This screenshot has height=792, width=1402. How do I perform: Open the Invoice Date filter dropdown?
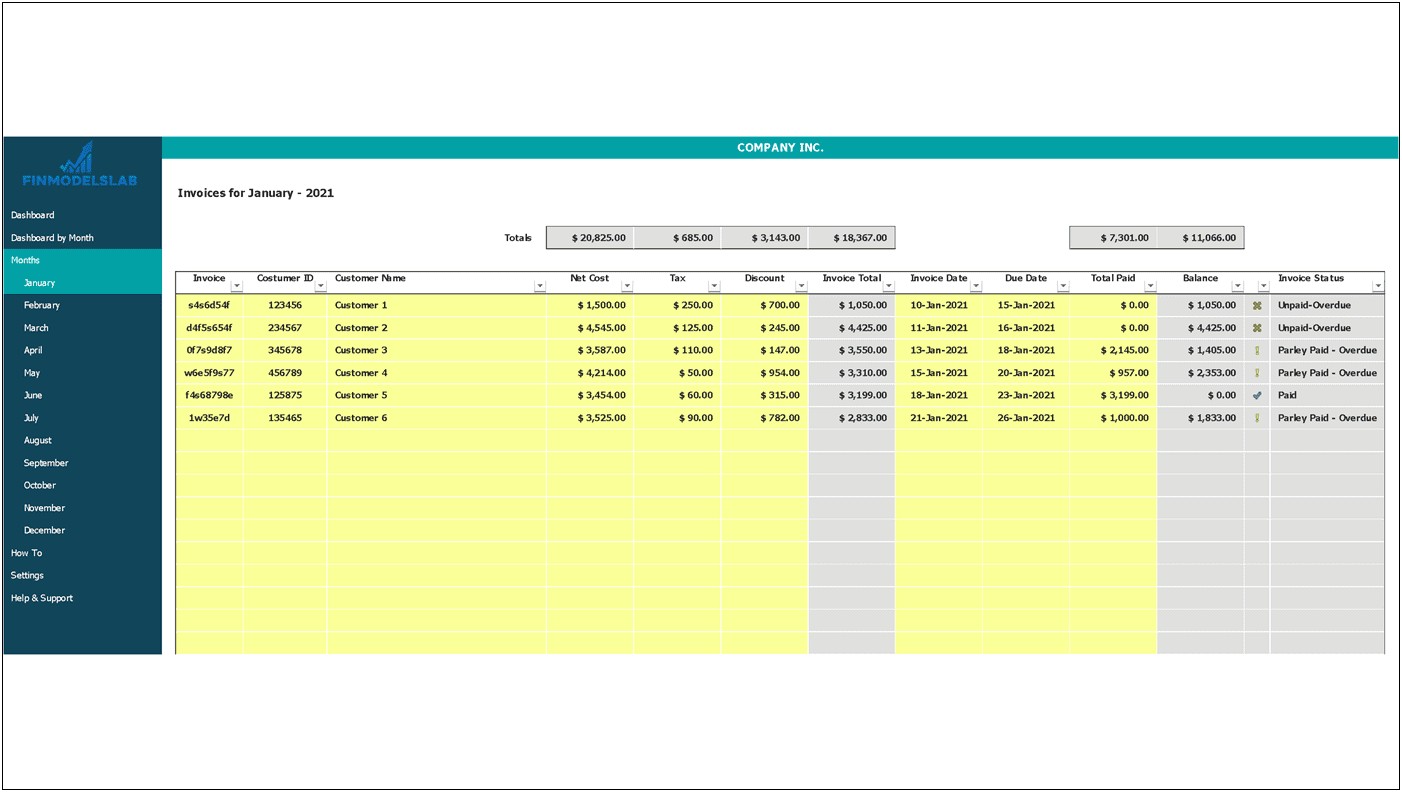(976, 286)
